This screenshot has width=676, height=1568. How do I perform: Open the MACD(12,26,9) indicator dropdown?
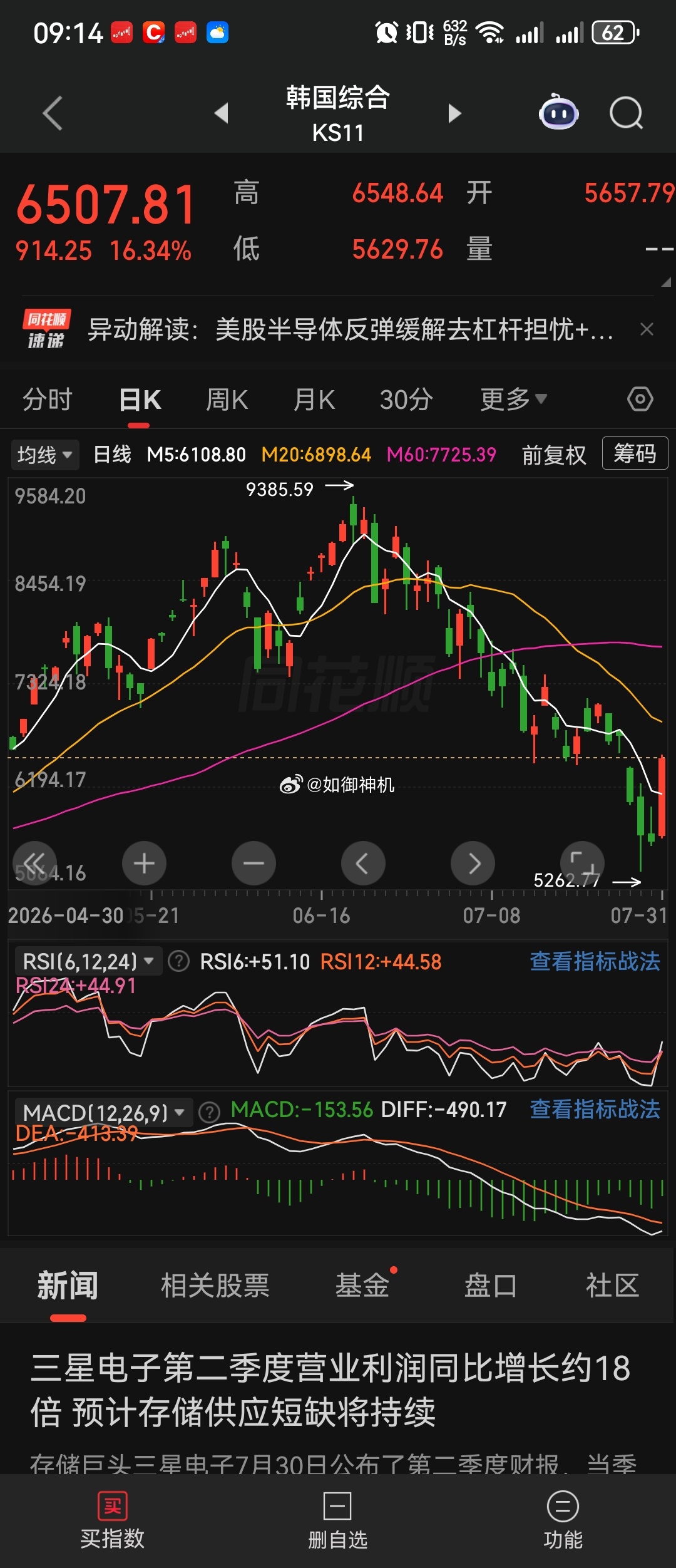pyautogui.click(x=103, y=1112)
